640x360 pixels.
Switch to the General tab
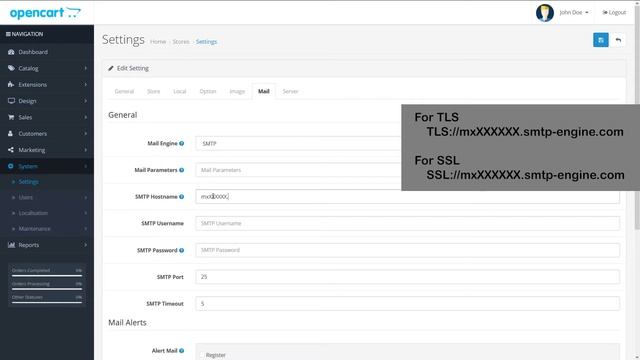tap(124, 91)
